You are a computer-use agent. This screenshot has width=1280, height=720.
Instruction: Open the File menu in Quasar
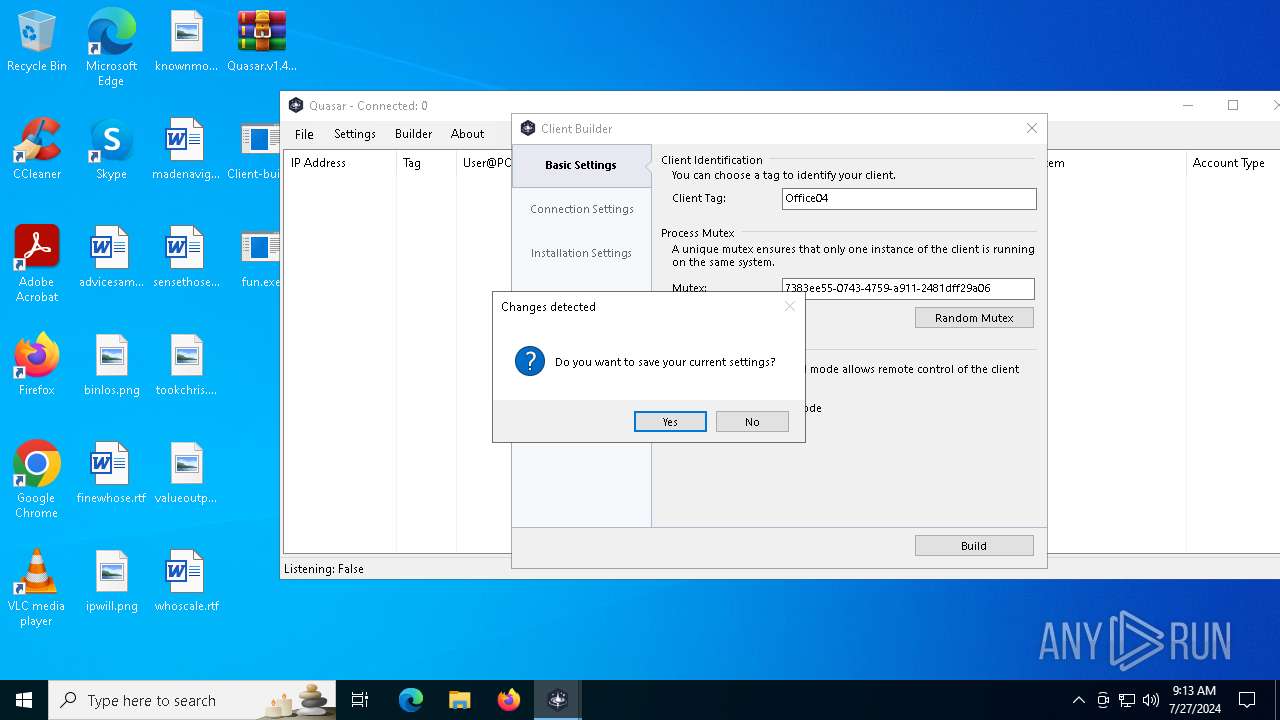point(304,134)
